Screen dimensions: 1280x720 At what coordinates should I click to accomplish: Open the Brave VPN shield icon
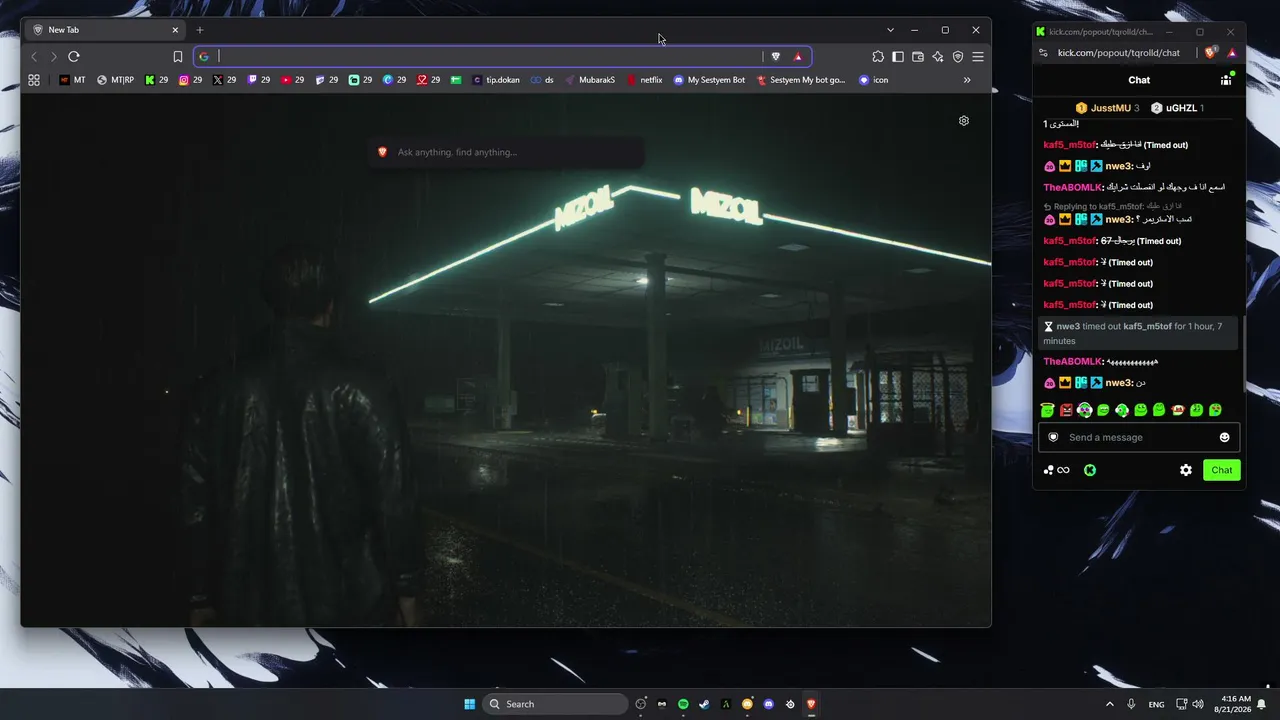(958, 57)
